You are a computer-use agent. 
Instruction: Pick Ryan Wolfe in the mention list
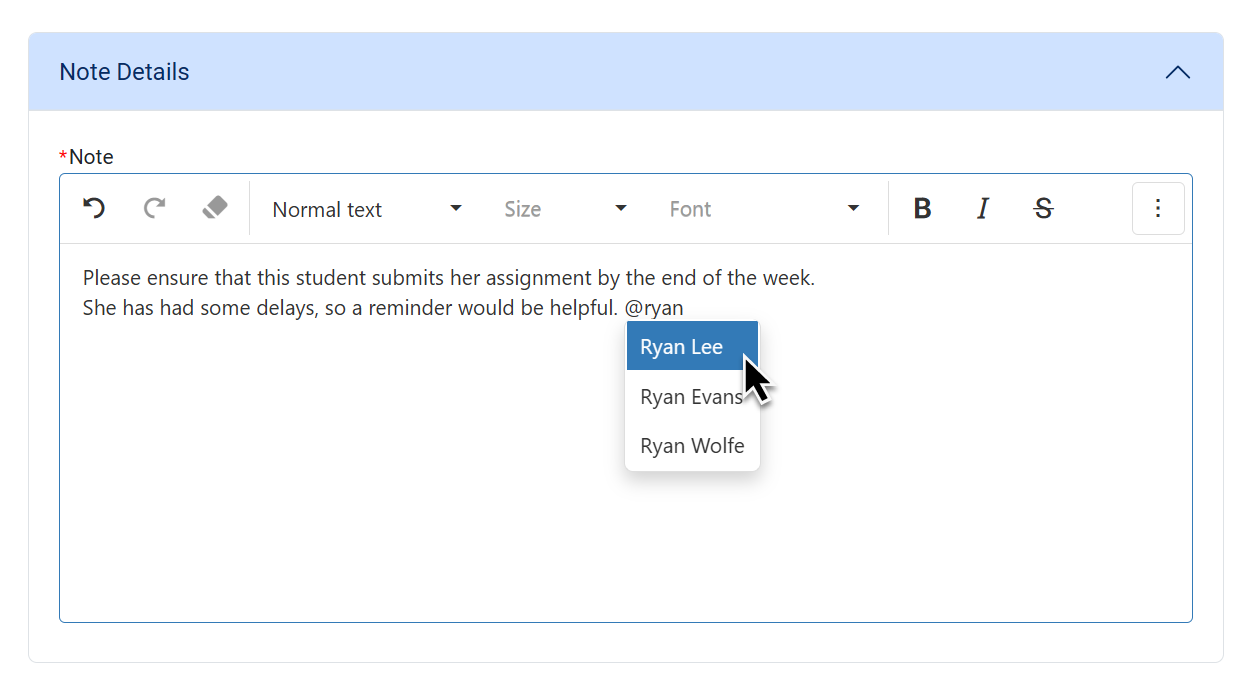pos(692,446)
